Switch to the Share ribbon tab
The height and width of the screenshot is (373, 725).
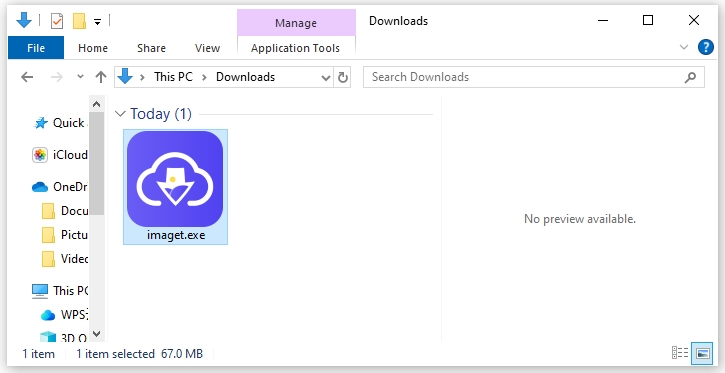[151, 48]
